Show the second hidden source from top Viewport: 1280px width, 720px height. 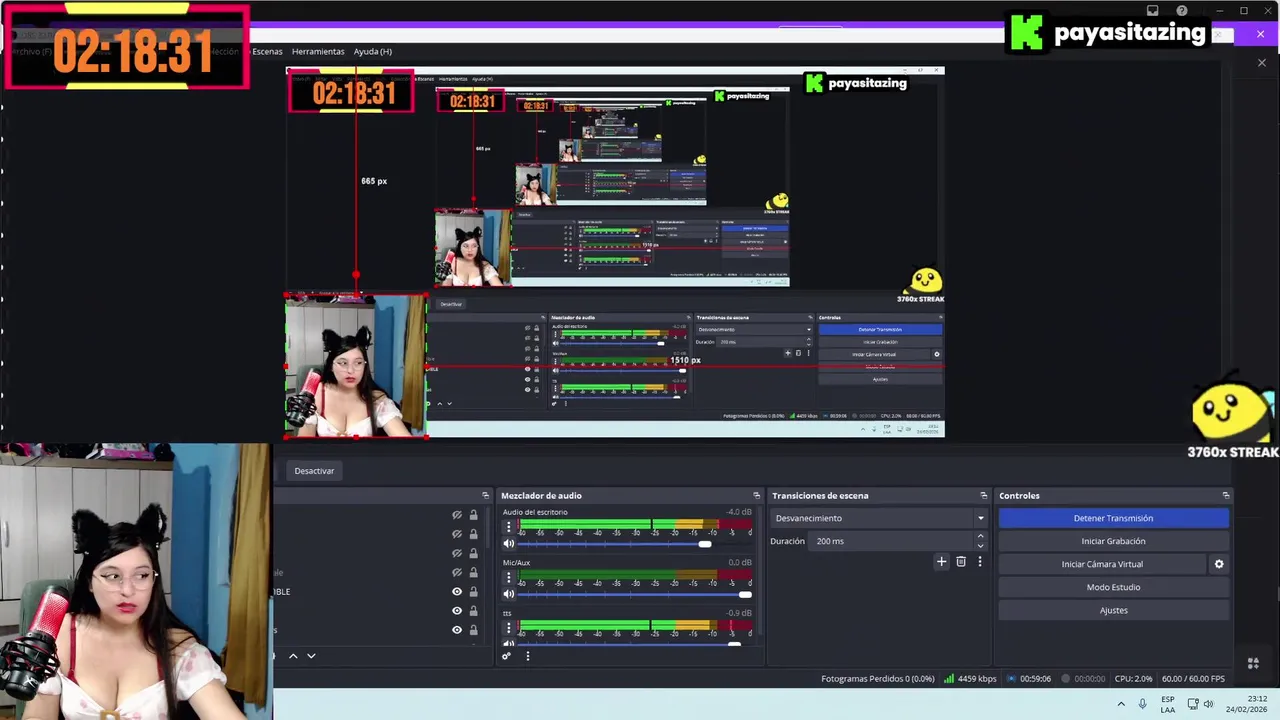click(x=457, y=534)
